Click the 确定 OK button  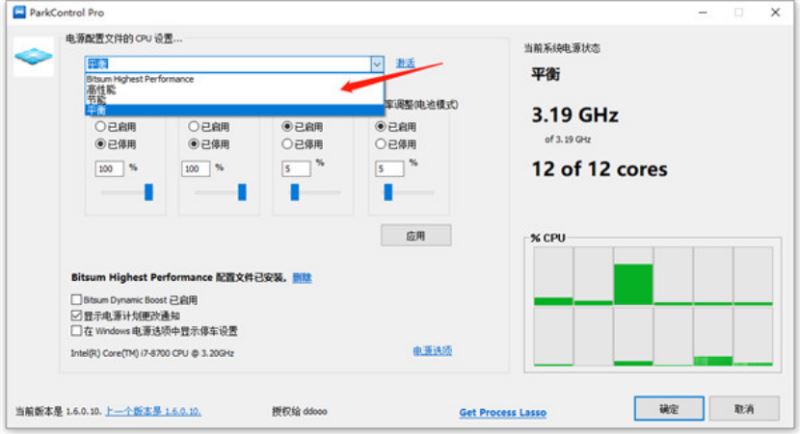tap(669, 409)
